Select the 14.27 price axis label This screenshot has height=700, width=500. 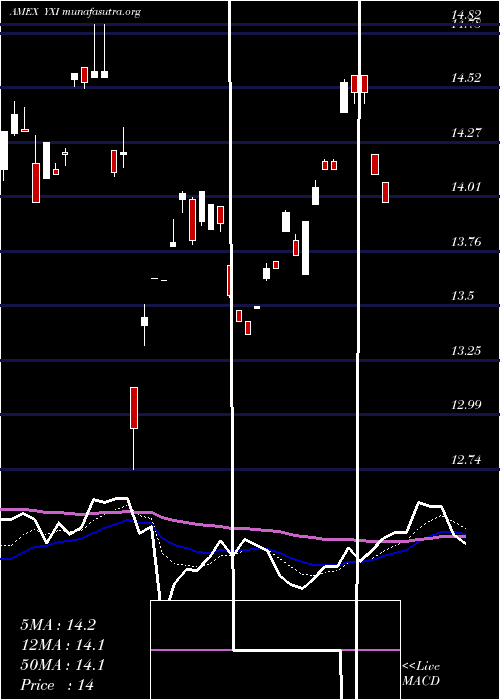pos(466,133)
